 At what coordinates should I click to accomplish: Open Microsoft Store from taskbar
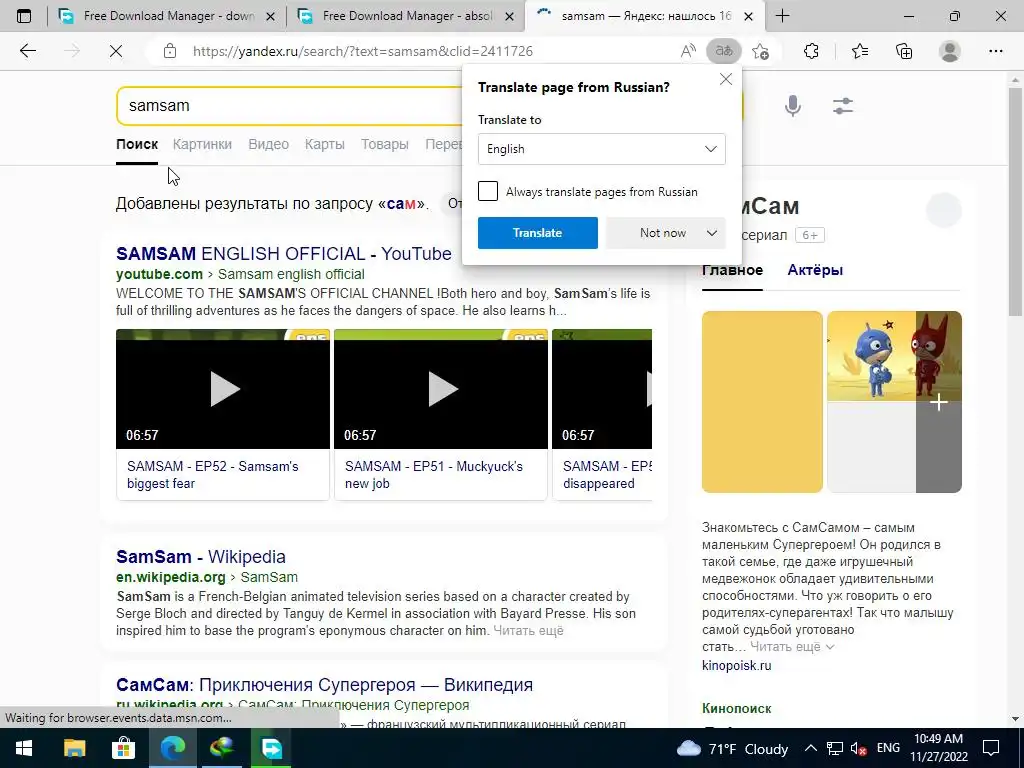coord(123,748)
